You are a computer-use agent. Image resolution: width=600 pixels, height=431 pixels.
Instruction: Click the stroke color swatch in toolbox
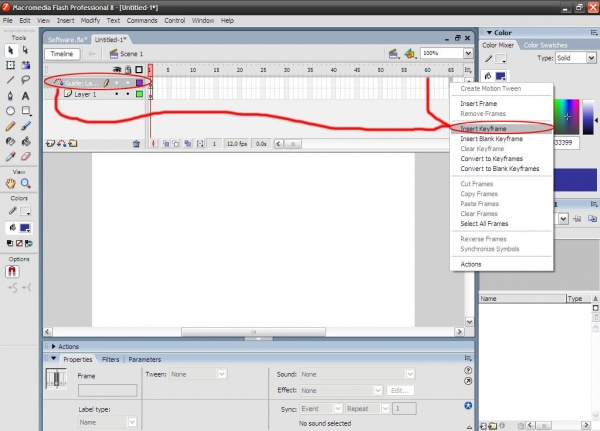25,211
